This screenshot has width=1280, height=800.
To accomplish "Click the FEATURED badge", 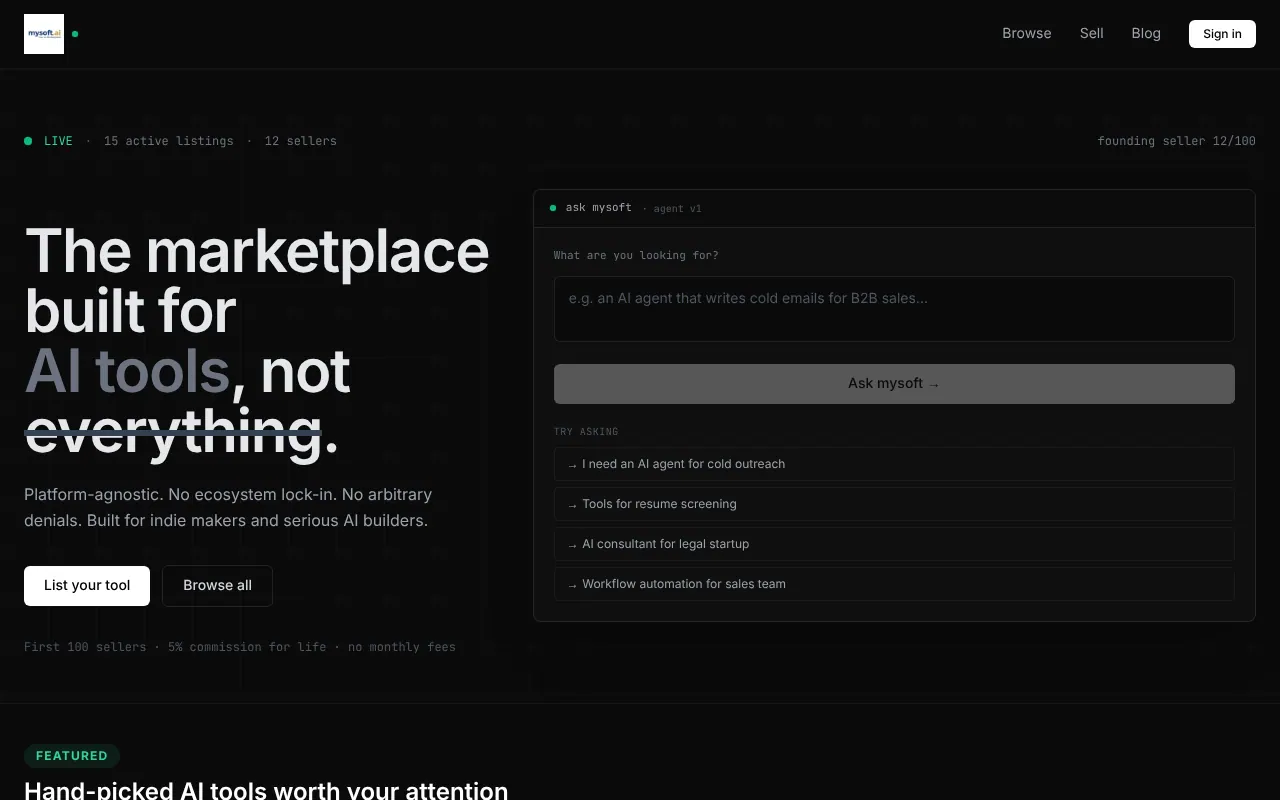I will click(x=72, y=756).
